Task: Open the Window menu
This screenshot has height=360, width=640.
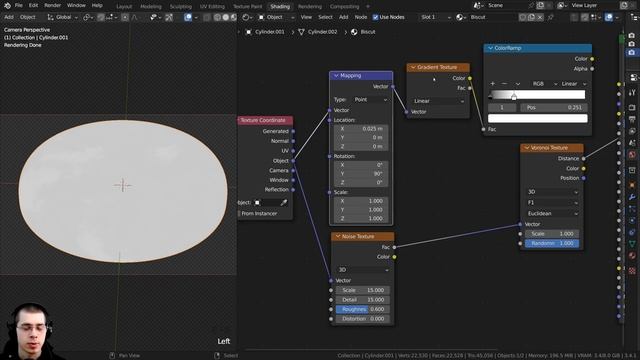Action: pos(76,6)
